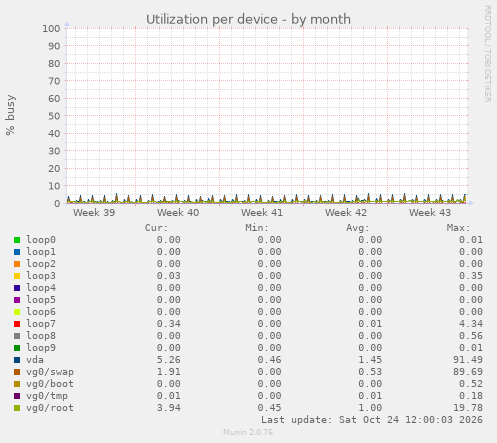This screenshot has width=497, height=443.
Task: Click vg0/root current value 3.94
Action: tap(169, 408)
